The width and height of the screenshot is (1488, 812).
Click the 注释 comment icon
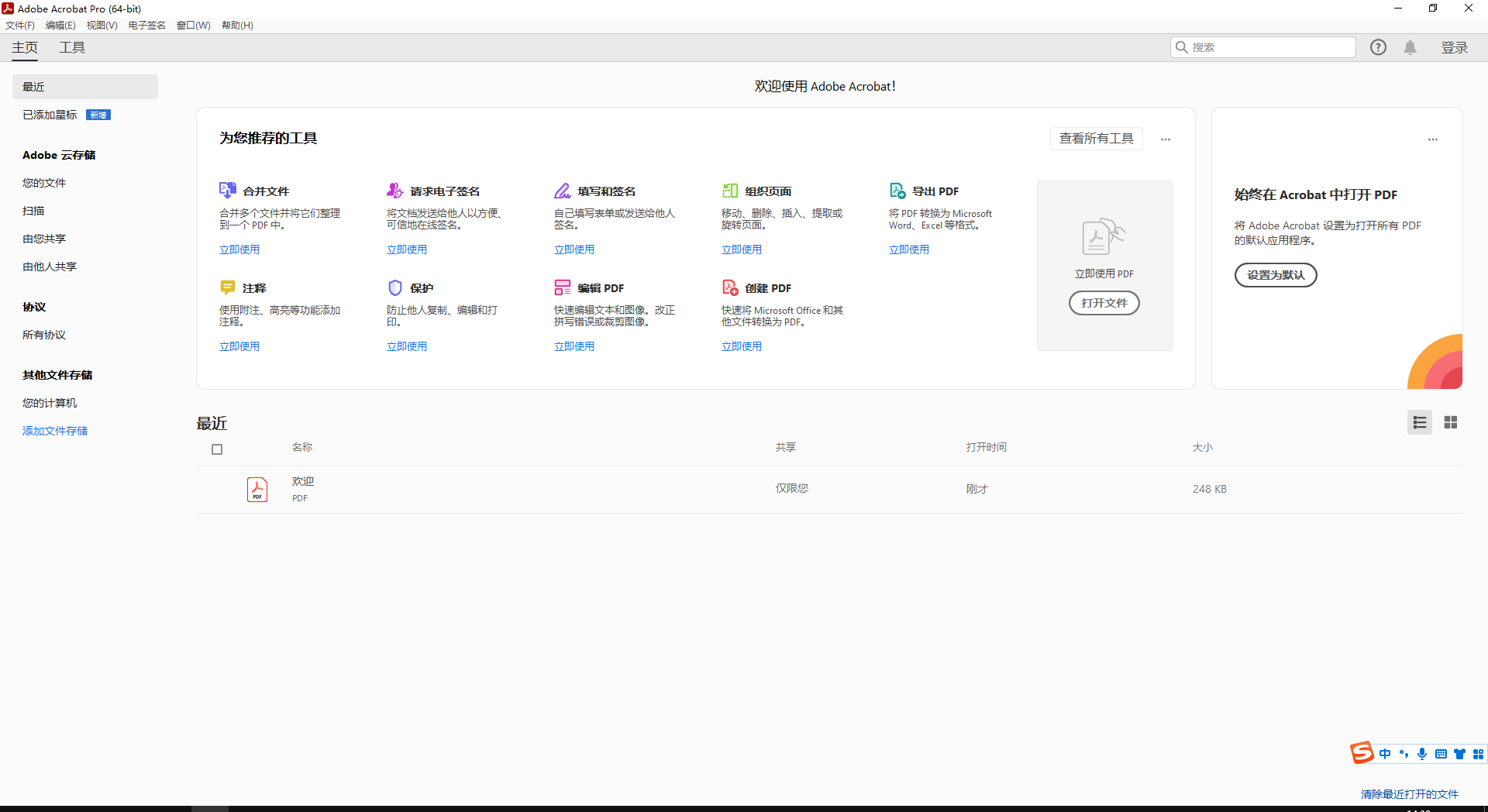pyautogui.click(x=227, y=287)
